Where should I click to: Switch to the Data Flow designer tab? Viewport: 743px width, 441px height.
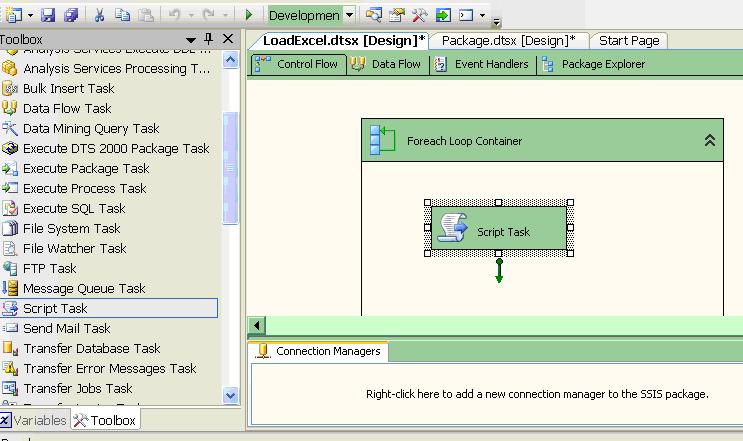click(x=388, y=64)
